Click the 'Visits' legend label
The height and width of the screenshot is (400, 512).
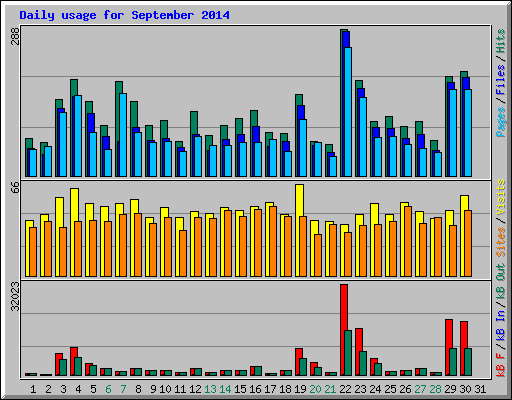coord(501,197)
